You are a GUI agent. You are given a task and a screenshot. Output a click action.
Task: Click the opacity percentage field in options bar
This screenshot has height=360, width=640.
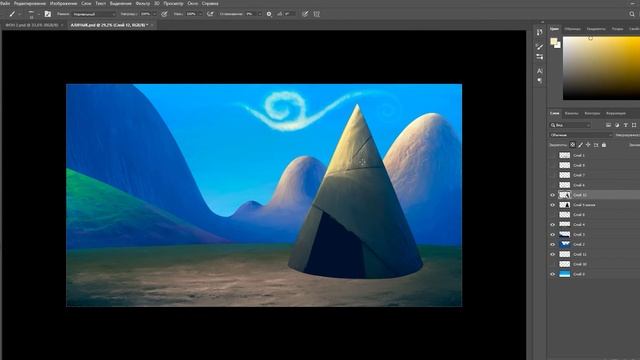[146, 14]
